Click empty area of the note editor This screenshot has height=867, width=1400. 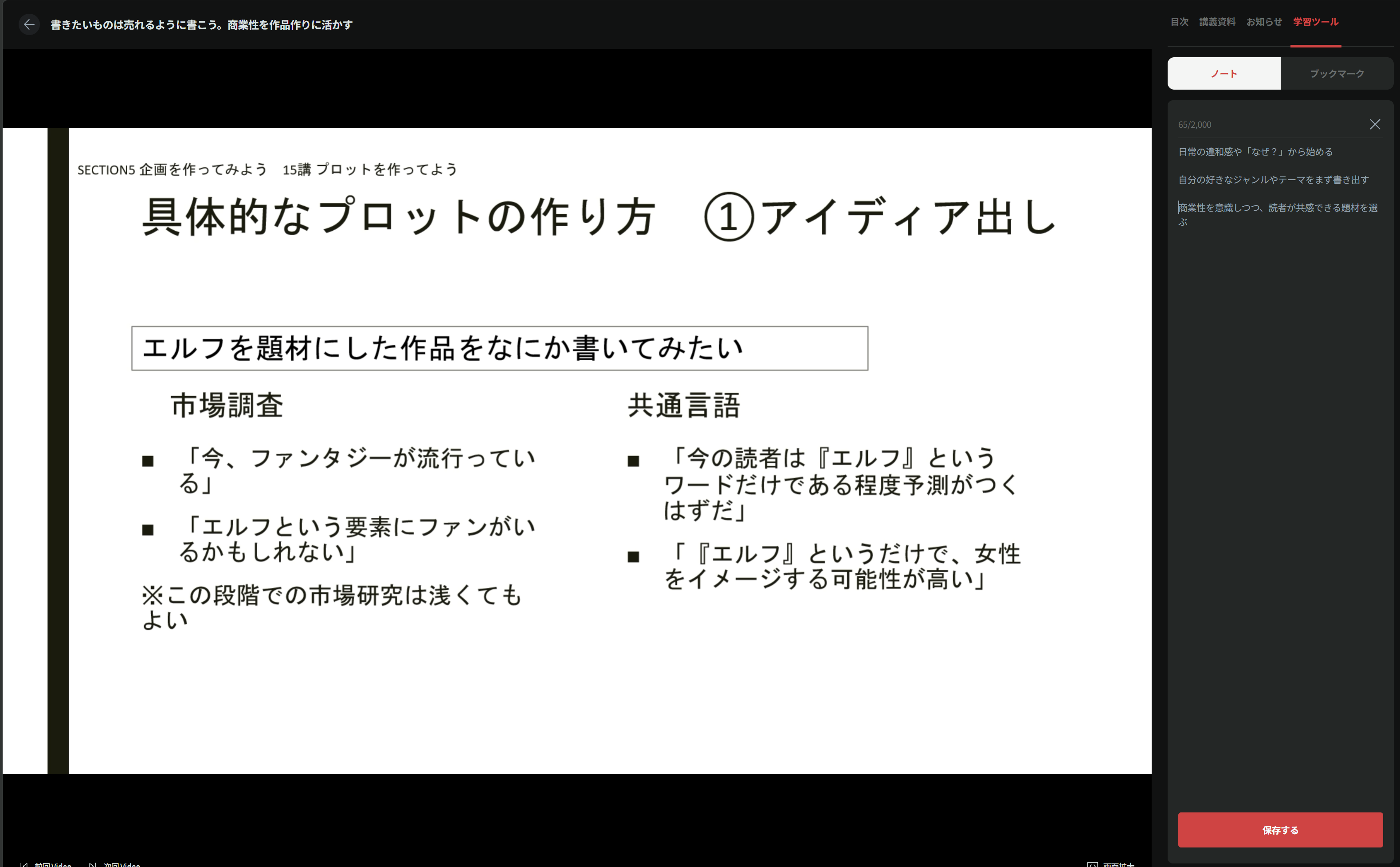tap(1280, 487)
